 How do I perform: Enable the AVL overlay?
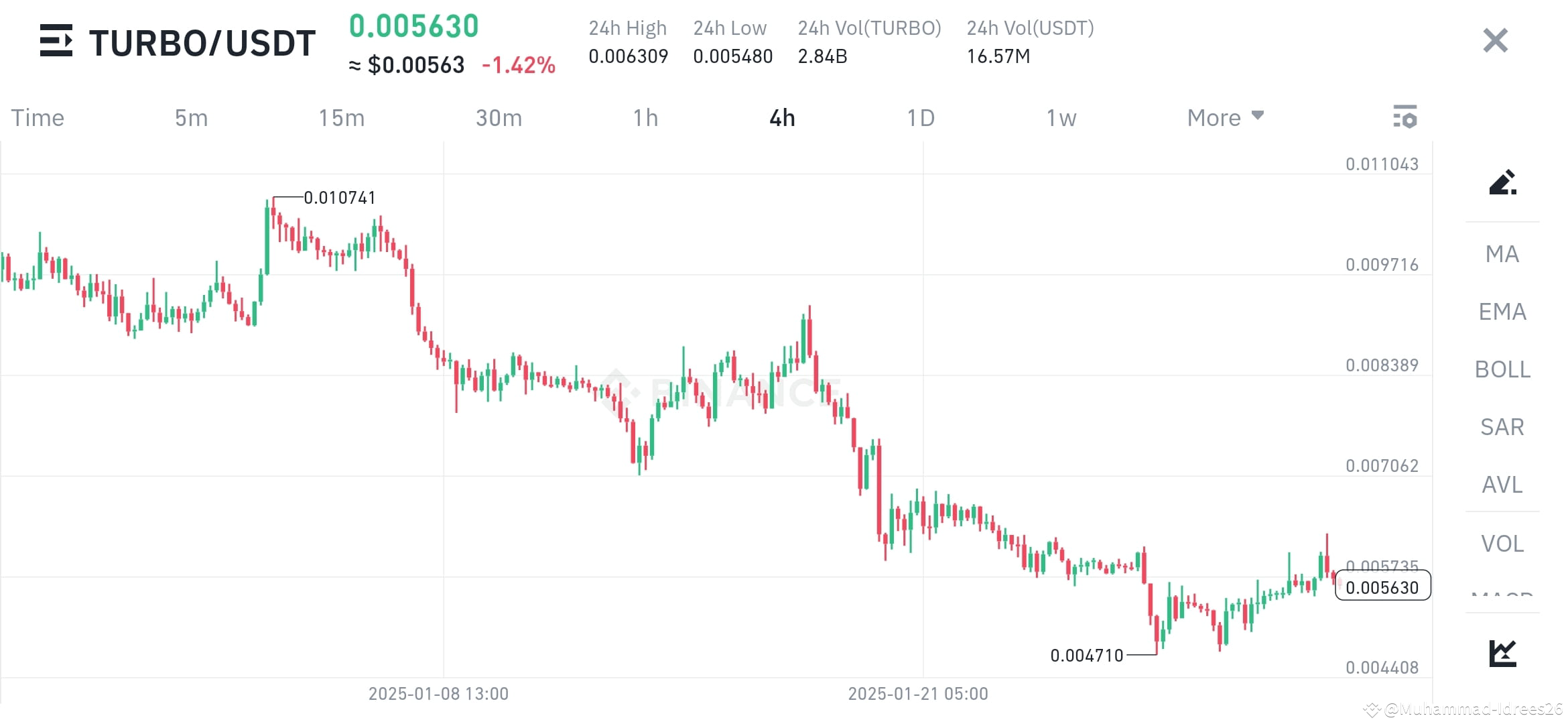pos(1501,485)
